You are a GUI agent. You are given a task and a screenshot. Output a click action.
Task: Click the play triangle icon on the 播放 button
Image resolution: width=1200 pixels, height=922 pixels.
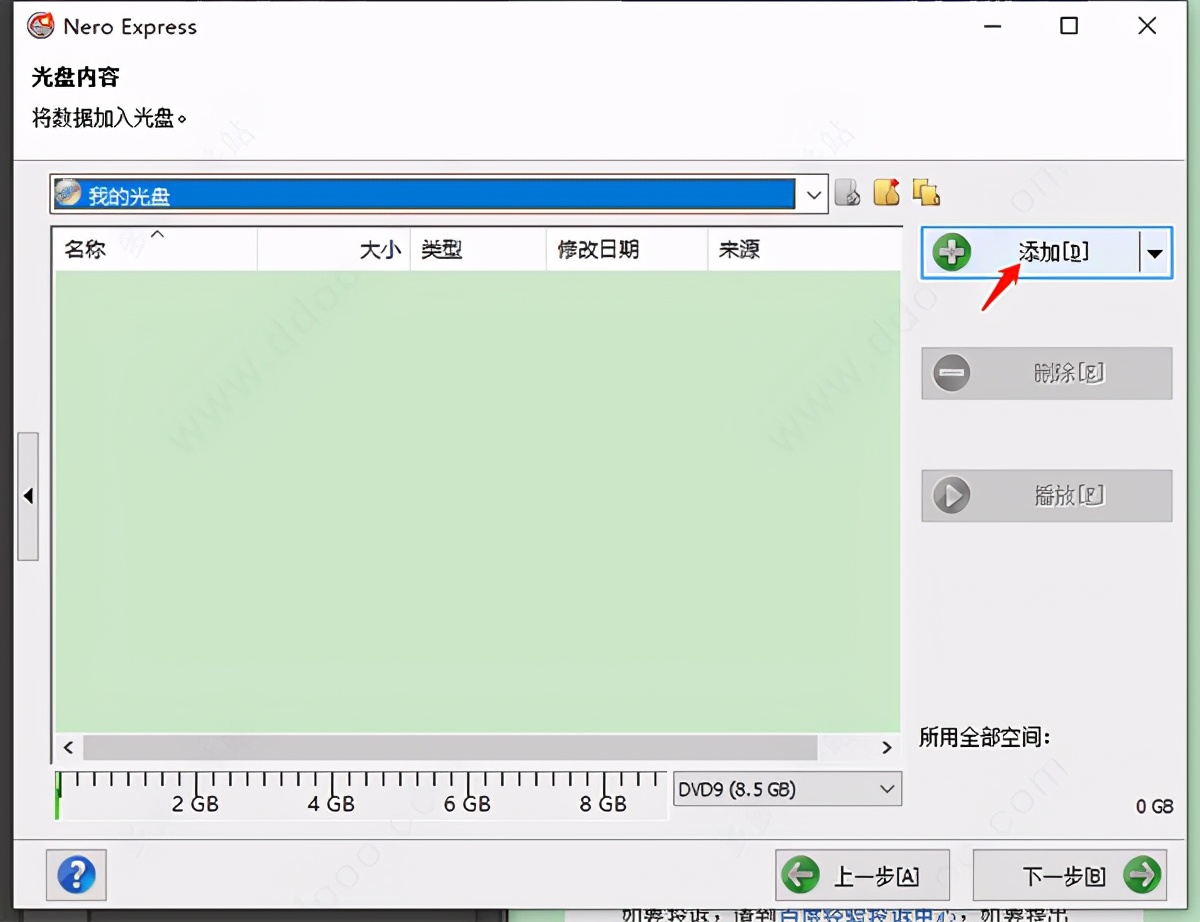[x=951, y=495]
